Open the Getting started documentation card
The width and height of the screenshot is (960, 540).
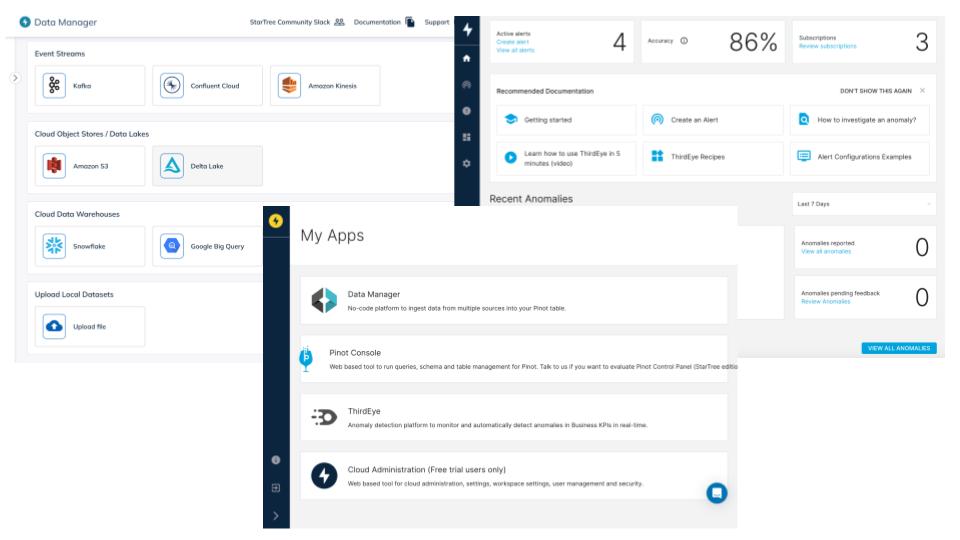[566, 120]
